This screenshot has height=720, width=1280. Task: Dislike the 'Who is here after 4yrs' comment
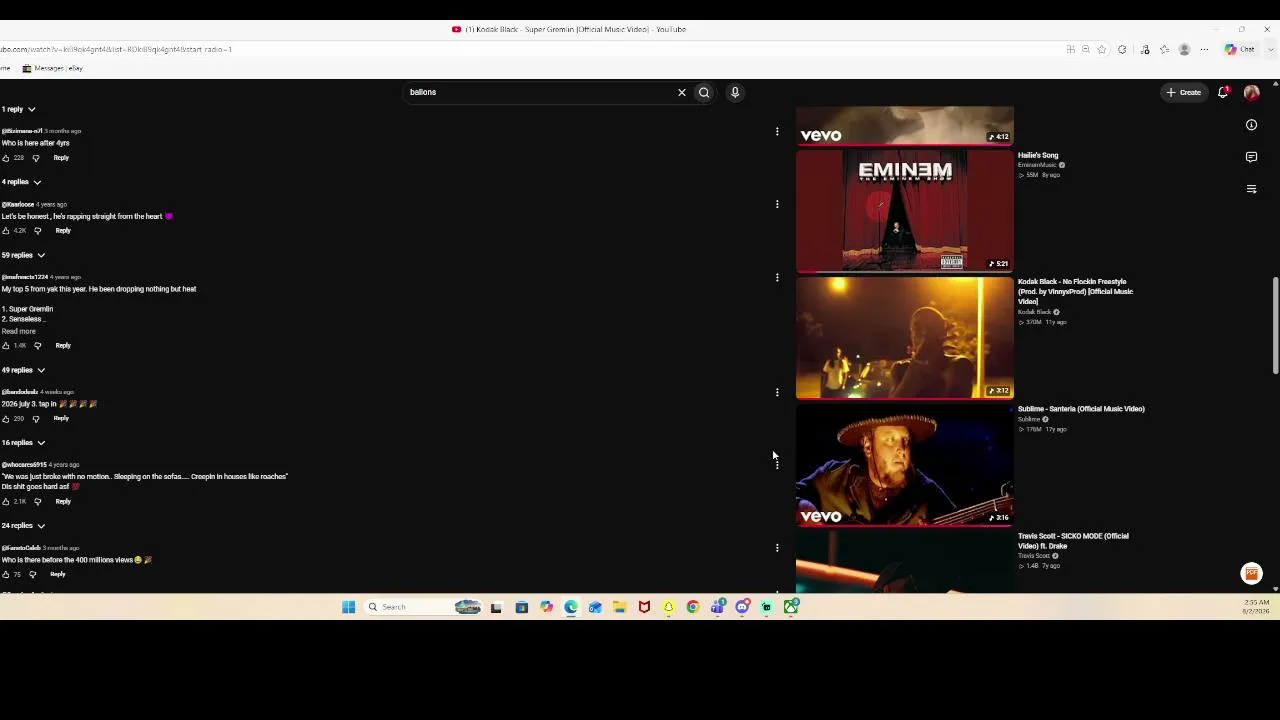pos(36,158)
